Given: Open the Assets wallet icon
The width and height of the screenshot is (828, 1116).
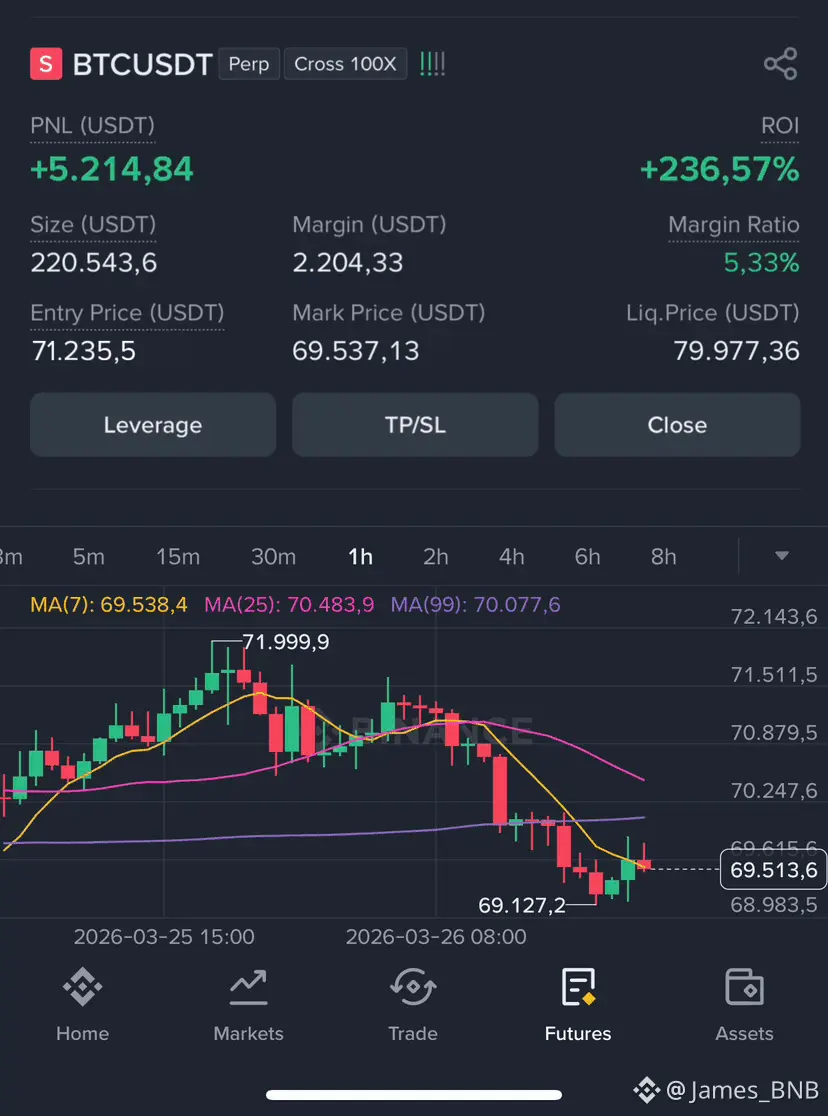Looking at the screenshot, I should click(x=744, y=988).
